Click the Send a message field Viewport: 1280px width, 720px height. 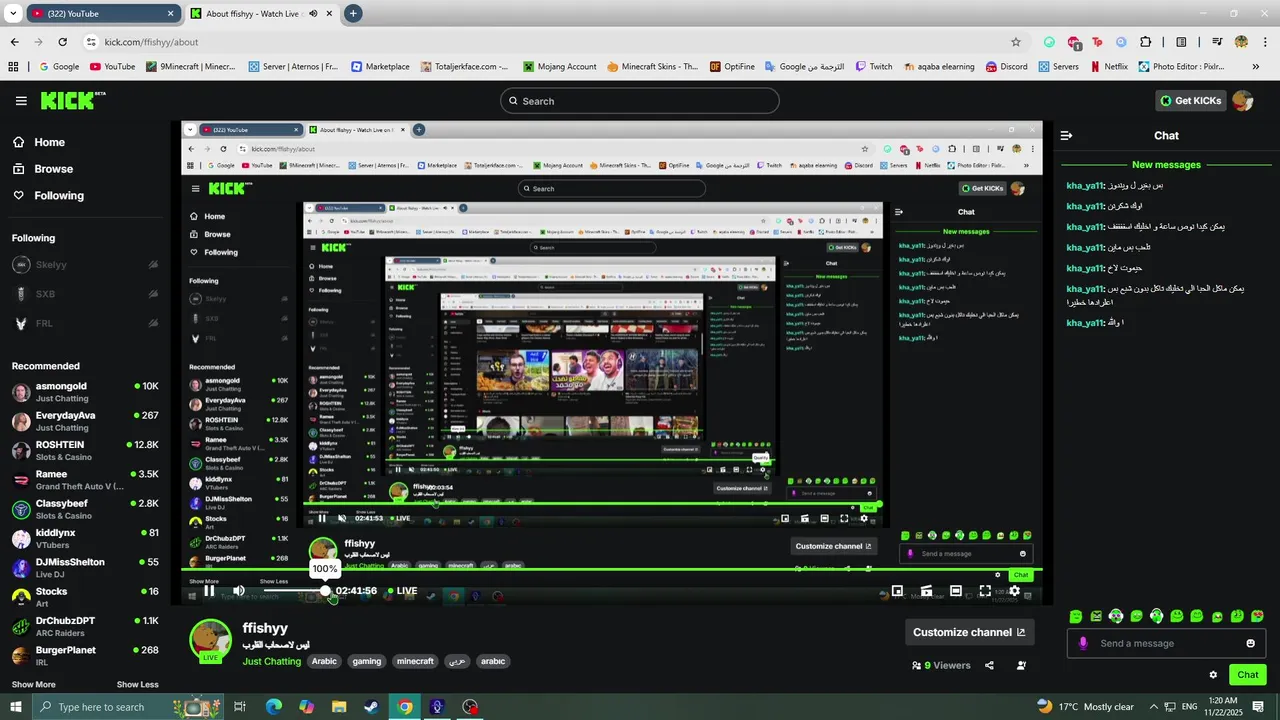[x=1166, y=643]
